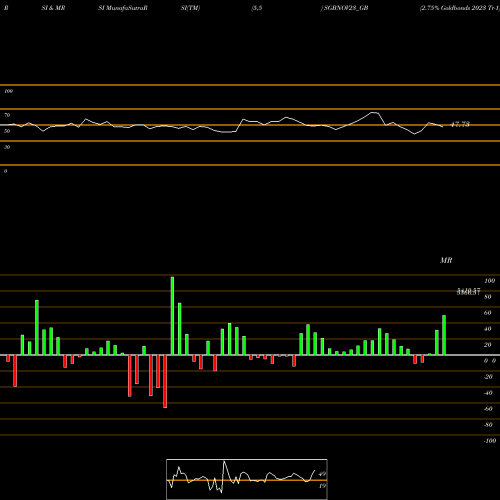Click the 70 level label on RSI axis
500x500 pixels.
pyautogui.click(x=7, y=115)
